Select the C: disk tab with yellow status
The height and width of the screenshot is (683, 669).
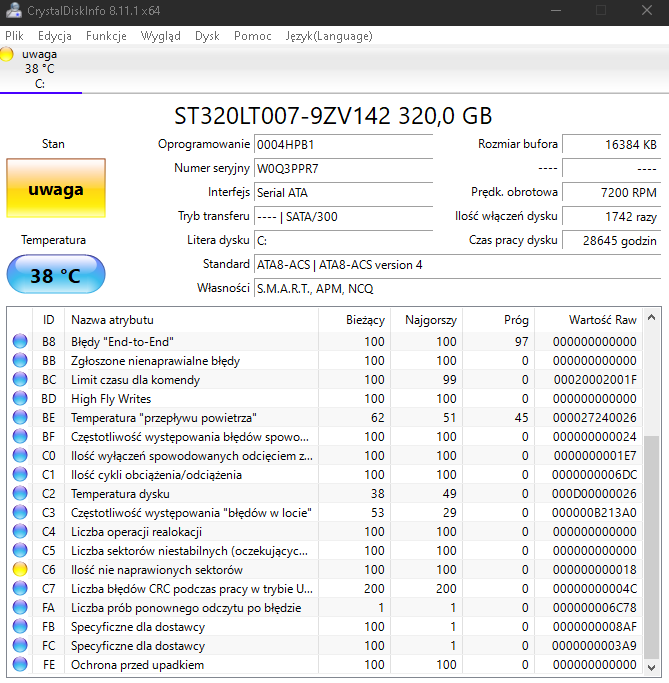click(x=40, y=69)
